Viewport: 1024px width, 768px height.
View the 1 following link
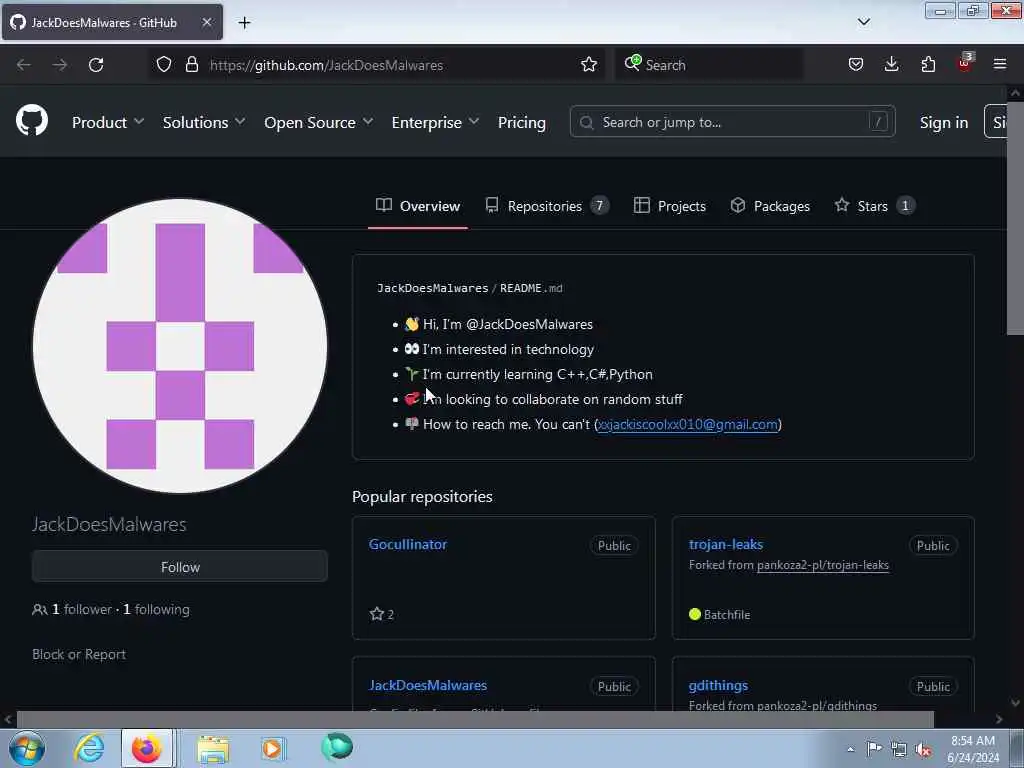[156, 609]
